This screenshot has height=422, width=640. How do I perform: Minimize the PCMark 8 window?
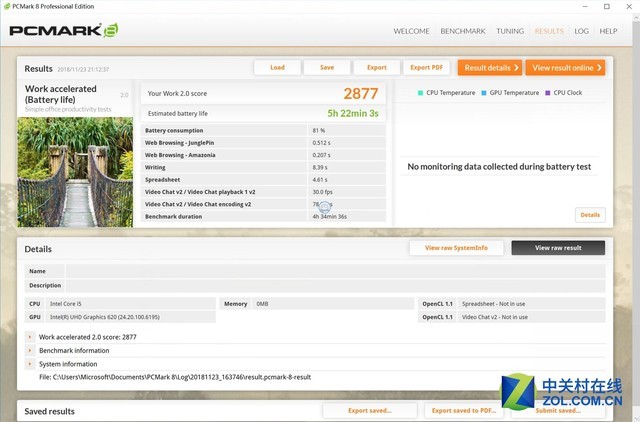coord(585,7)
